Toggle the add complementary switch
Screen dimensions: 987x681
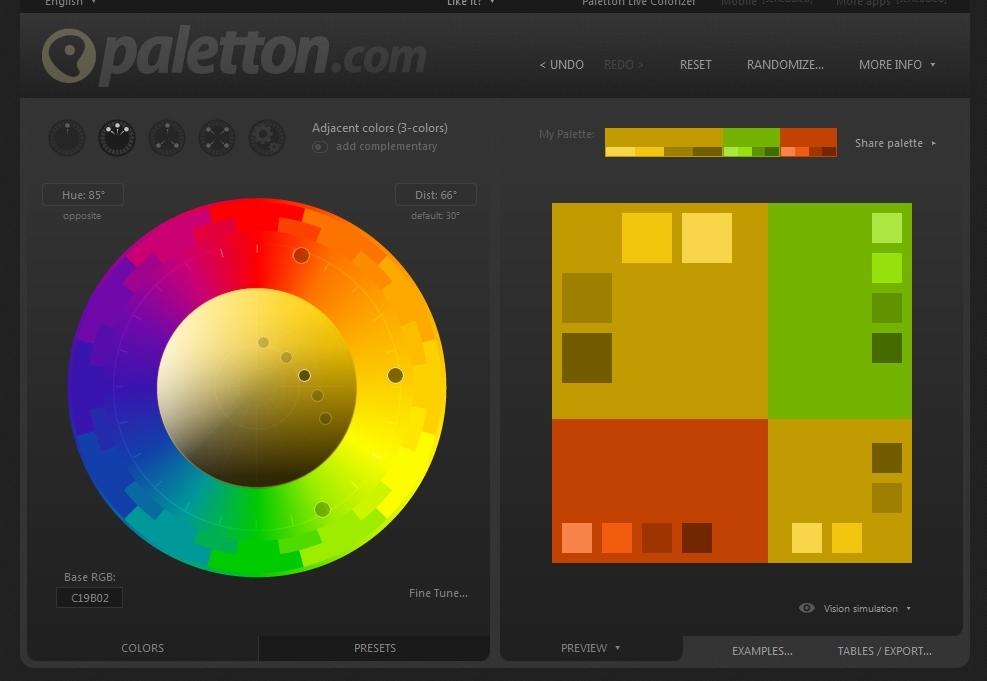click(320, 147)
